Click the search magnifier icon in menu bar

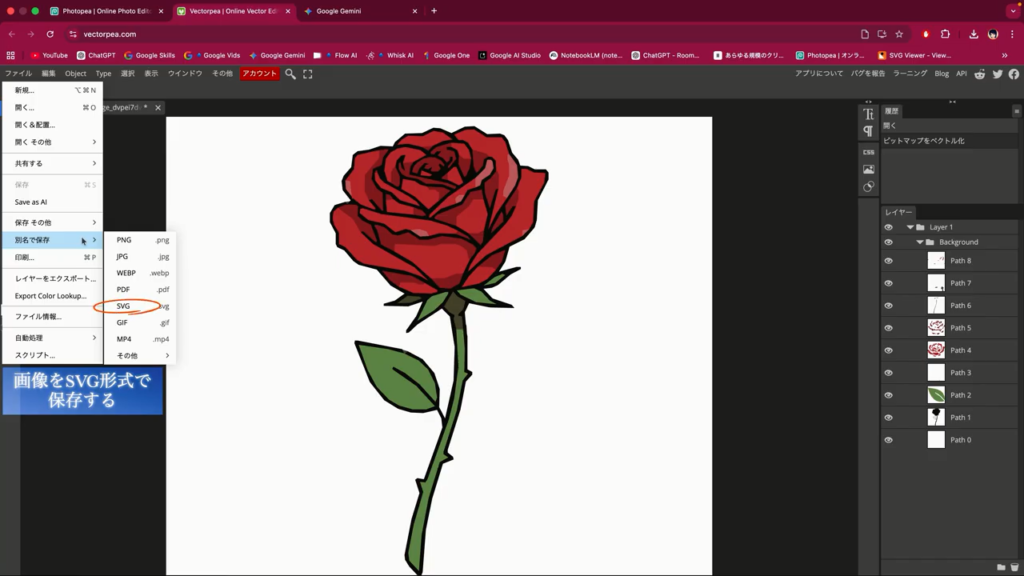[290, 74]
